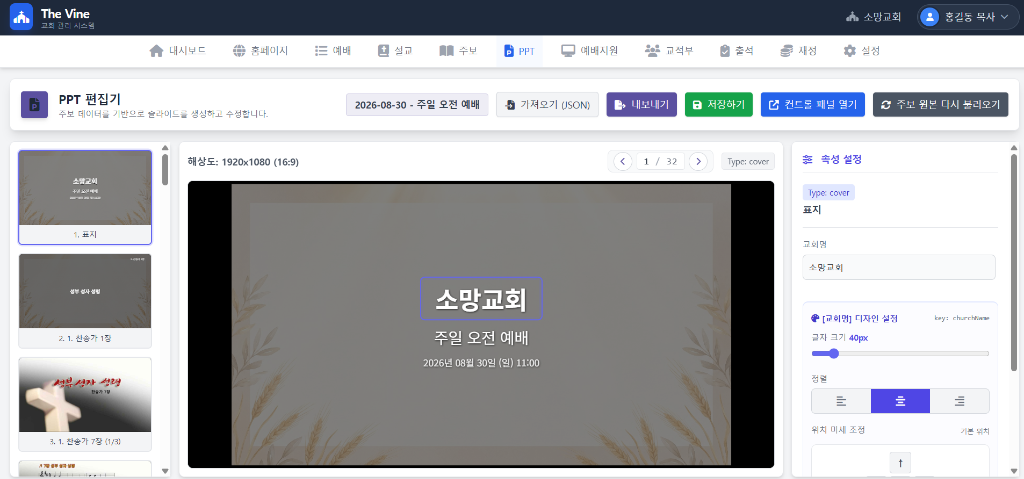Open the control panel with blue button
The image size is (1024, 479).
[x=813, y=105]
